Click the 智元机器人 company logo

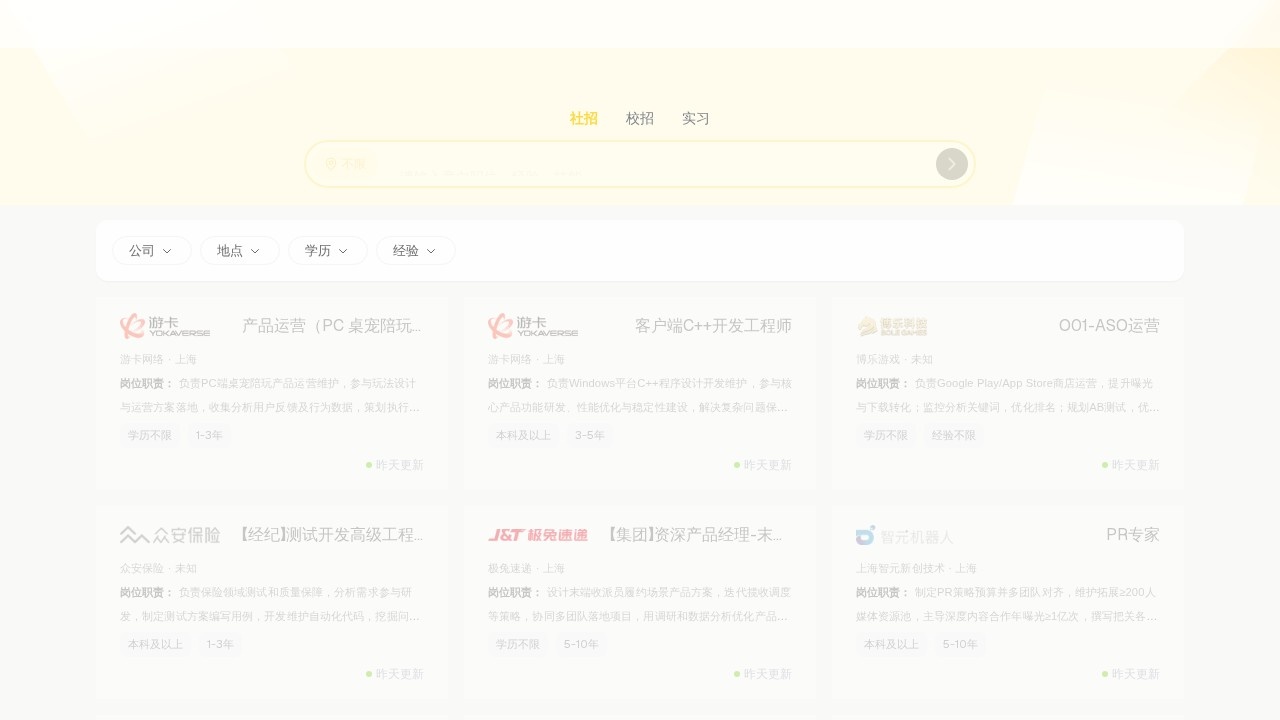coord(905,535)
